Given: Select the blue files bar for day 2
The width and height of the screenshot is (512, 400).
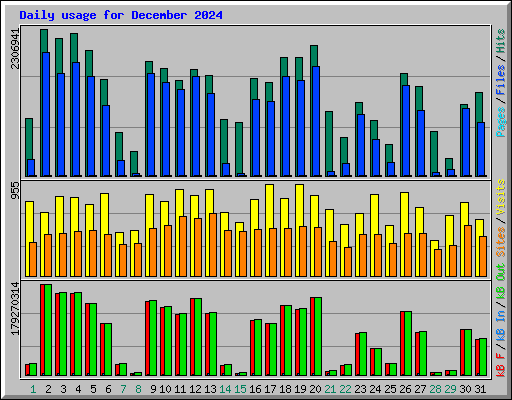Looking at the screenshot, I should (x=46, y=114).
